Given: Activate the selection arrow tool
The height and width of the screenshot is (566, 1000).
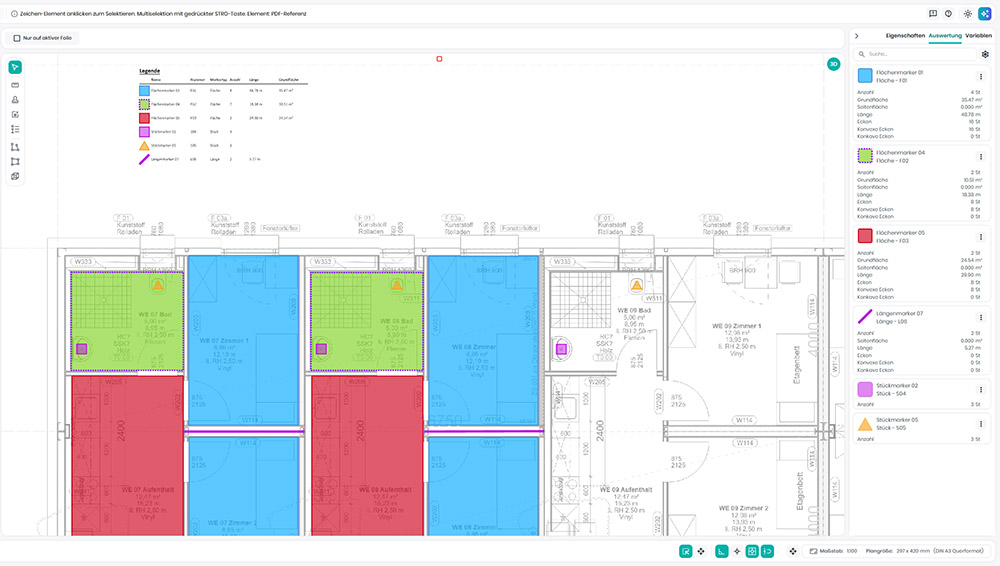Looking at the screenshot, I should click(x=15, y=68).
